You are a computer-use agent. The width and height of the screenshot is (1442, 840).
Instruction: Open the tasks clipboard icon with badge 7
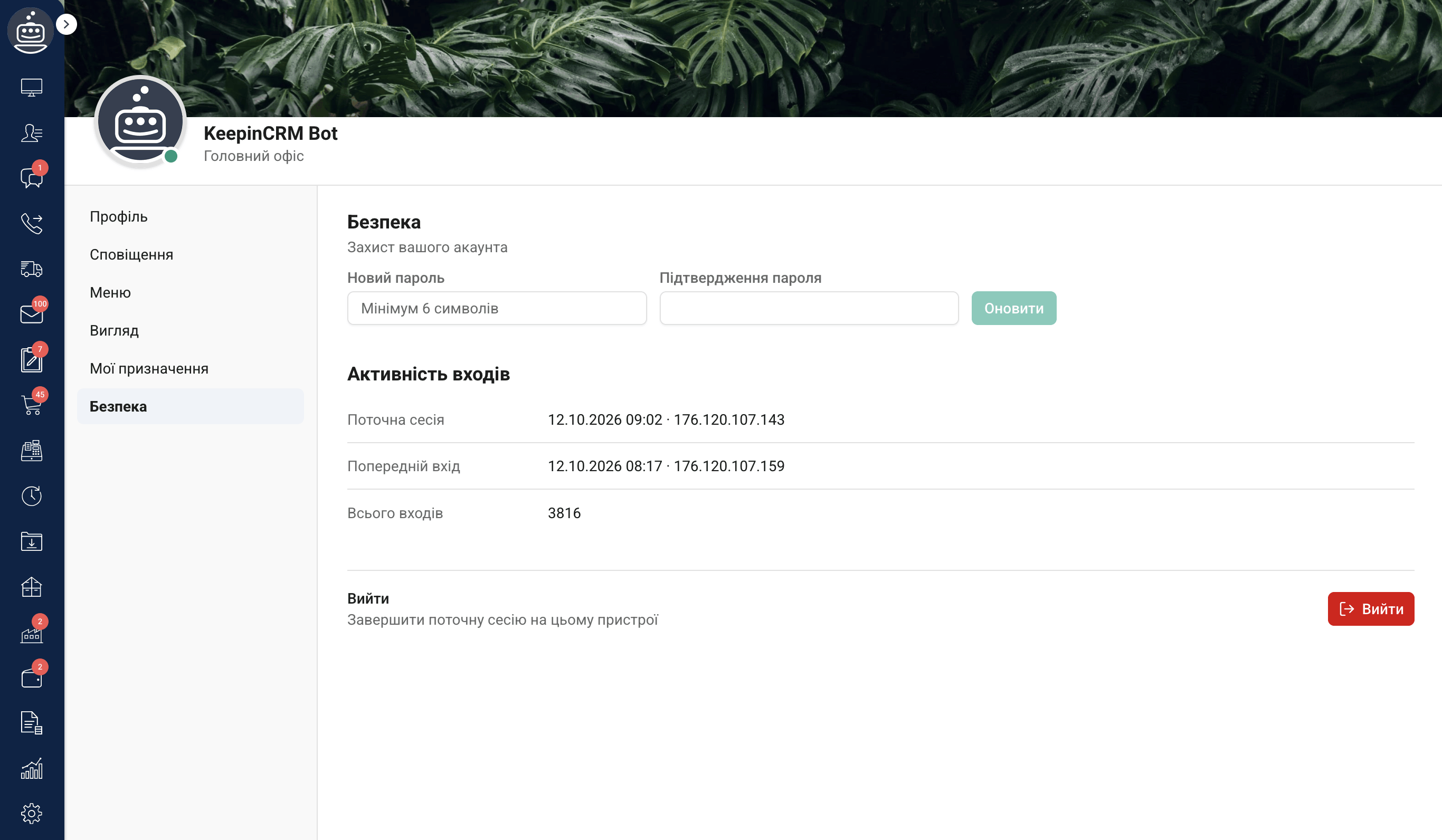(32, 360)
